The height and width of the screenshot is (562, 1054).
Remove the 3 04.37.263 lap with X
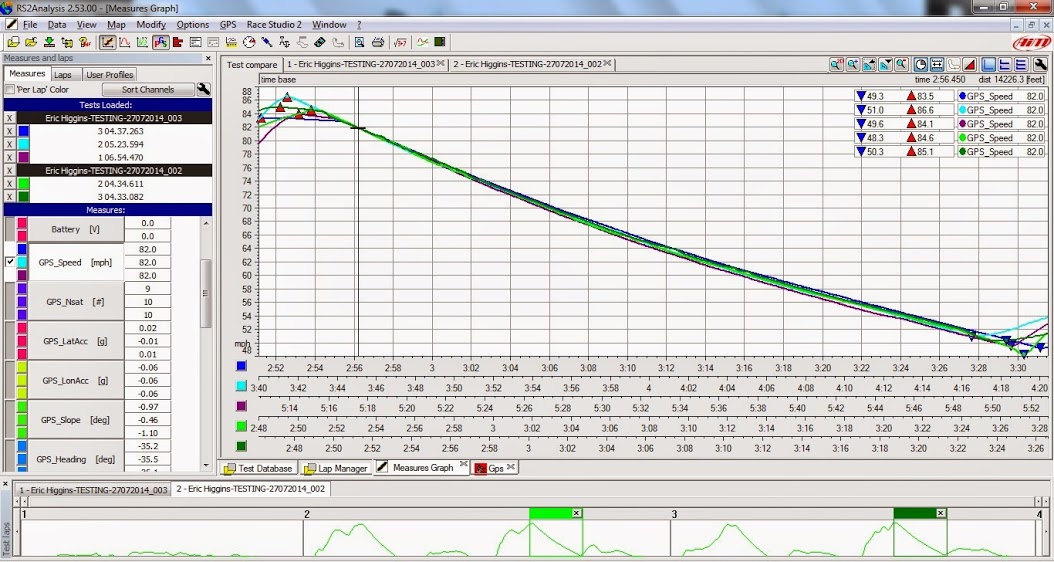[x=9, y=131]
